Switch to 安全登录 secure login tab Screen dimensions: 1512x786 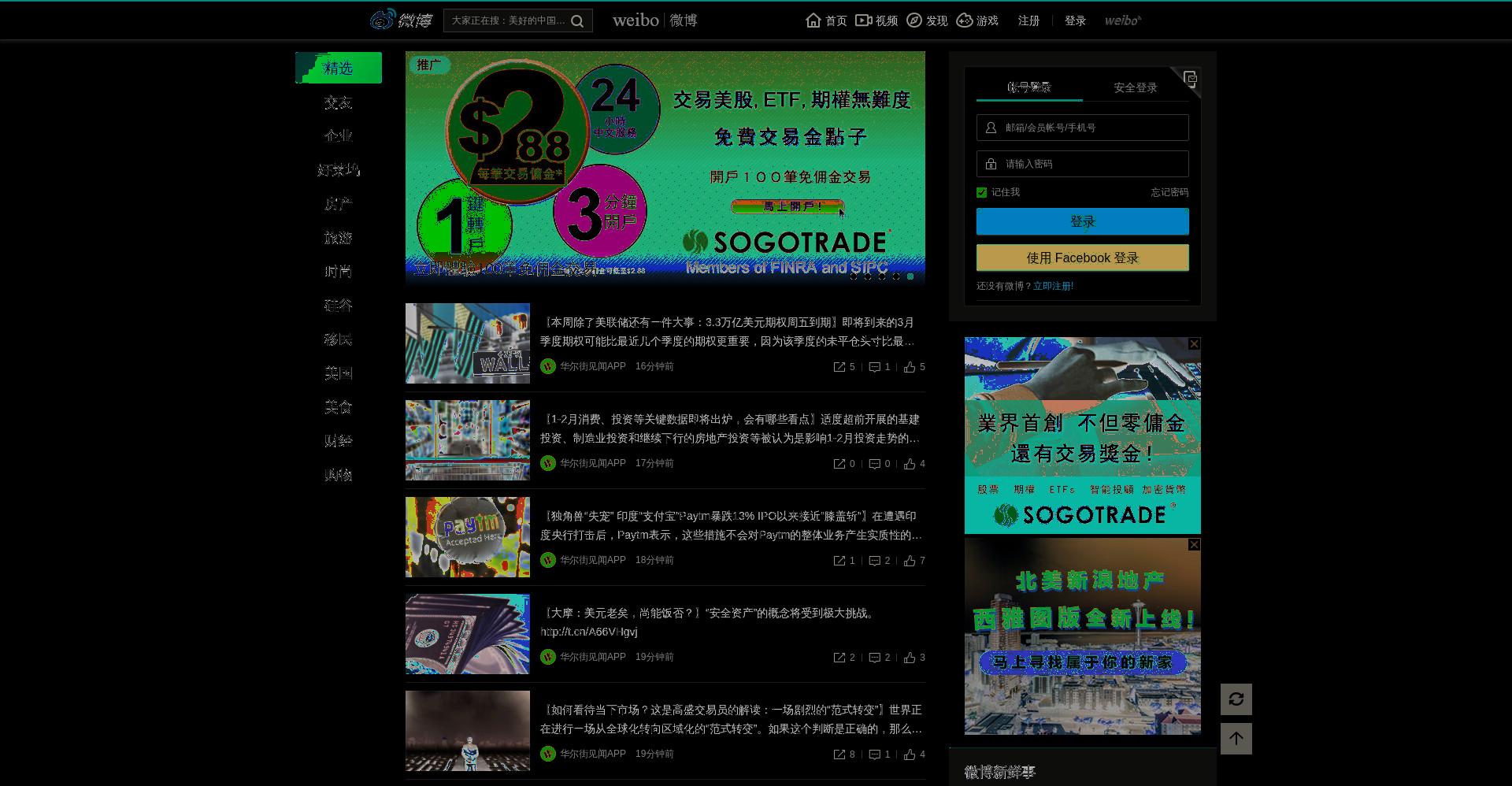coord(1135,87)
